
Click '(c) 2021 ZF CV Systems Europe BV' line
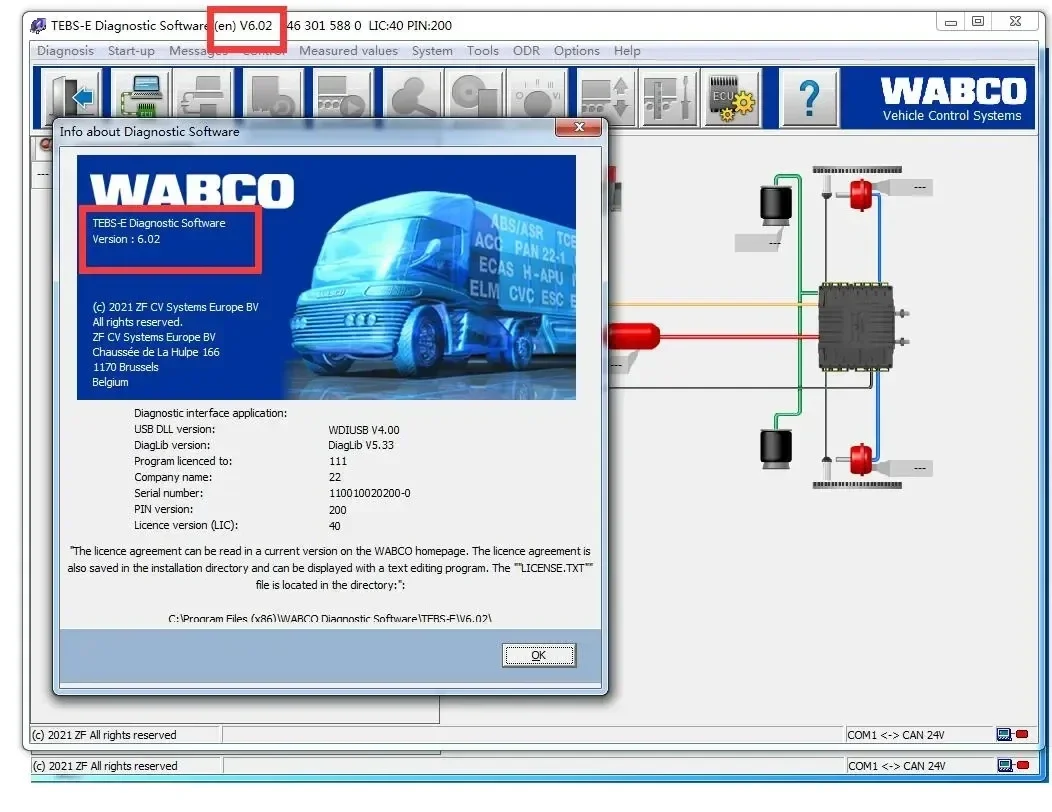(175, 307)
